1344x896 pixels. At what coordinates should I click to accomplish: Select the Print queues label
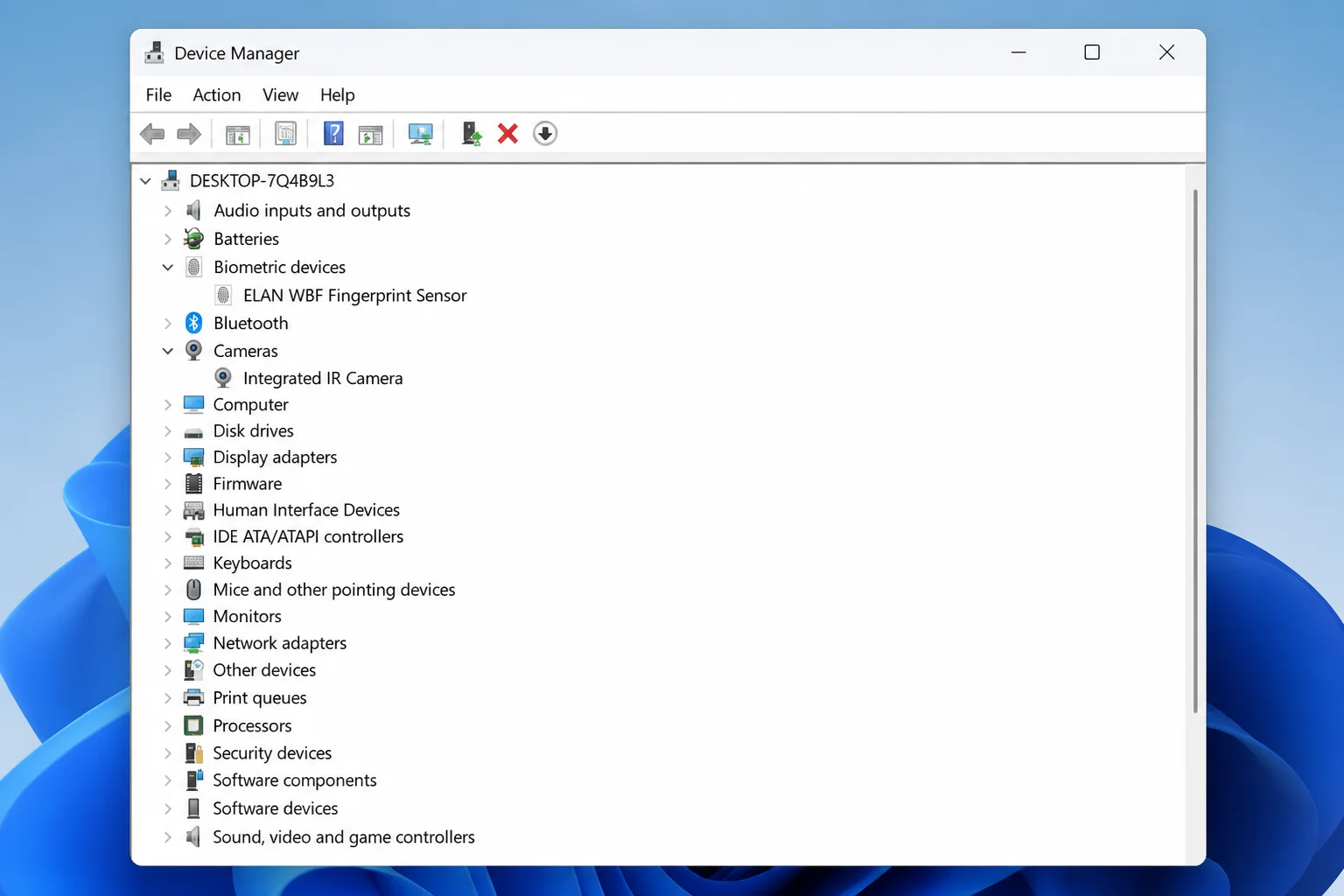point(260,698)
